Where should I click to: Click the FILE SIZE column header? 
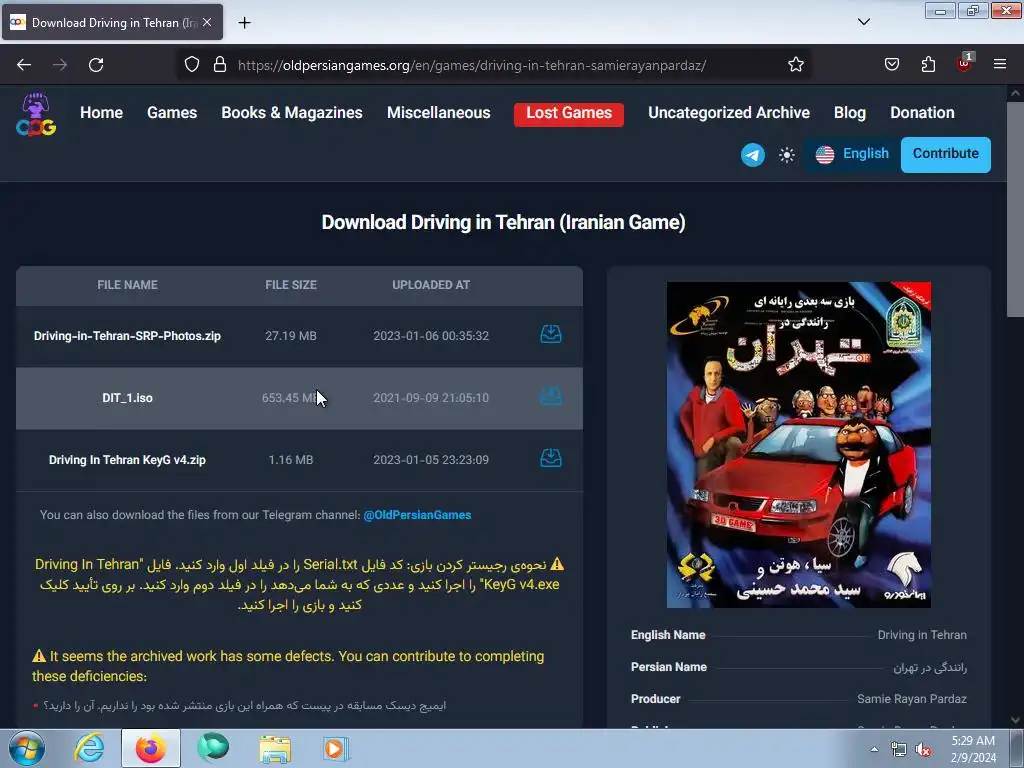(x=291, y=285)
